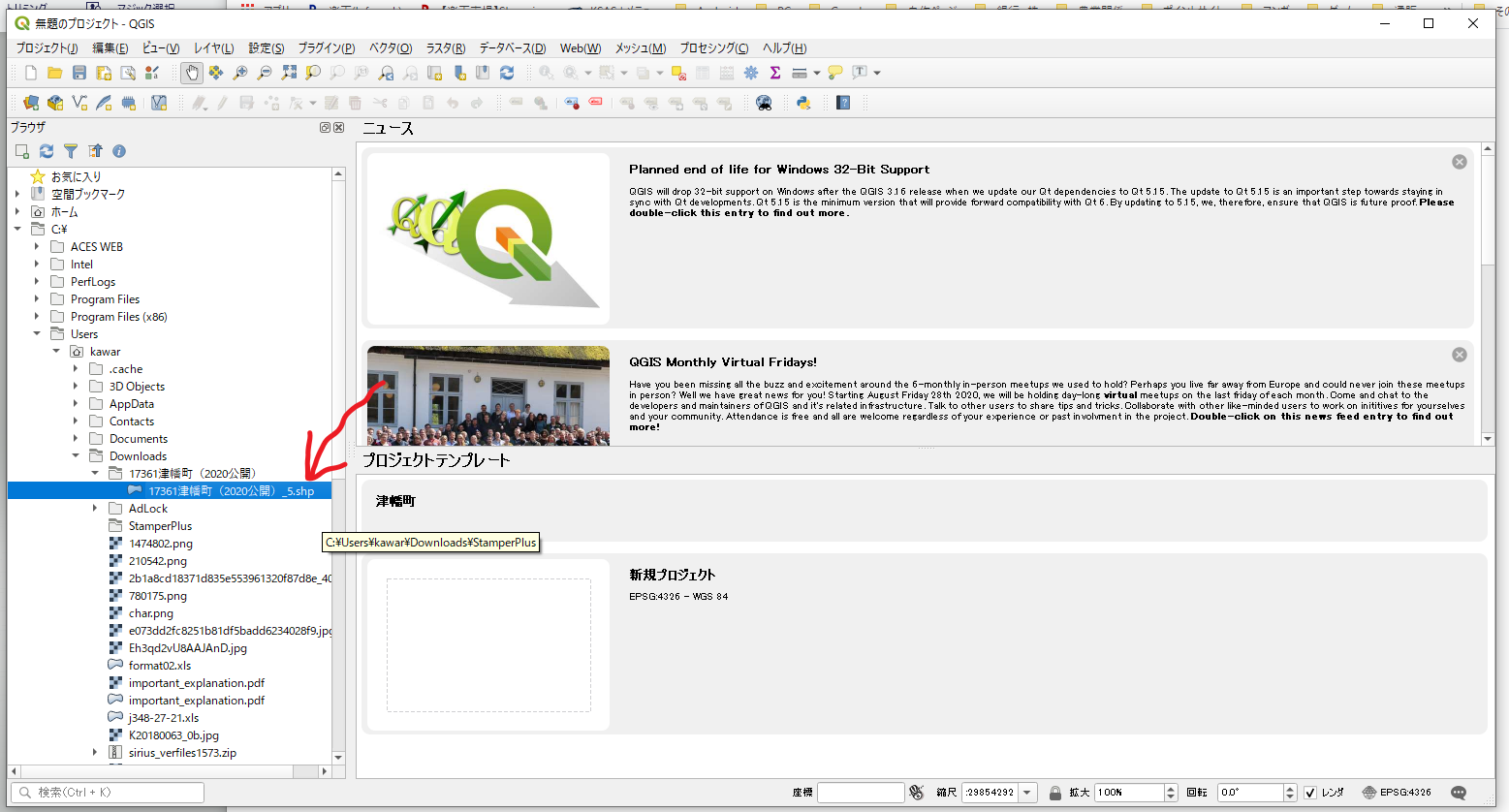Create a new project with the blank page icon
The height and width of the screenshot is (812, 1509).
click(31, 73)
